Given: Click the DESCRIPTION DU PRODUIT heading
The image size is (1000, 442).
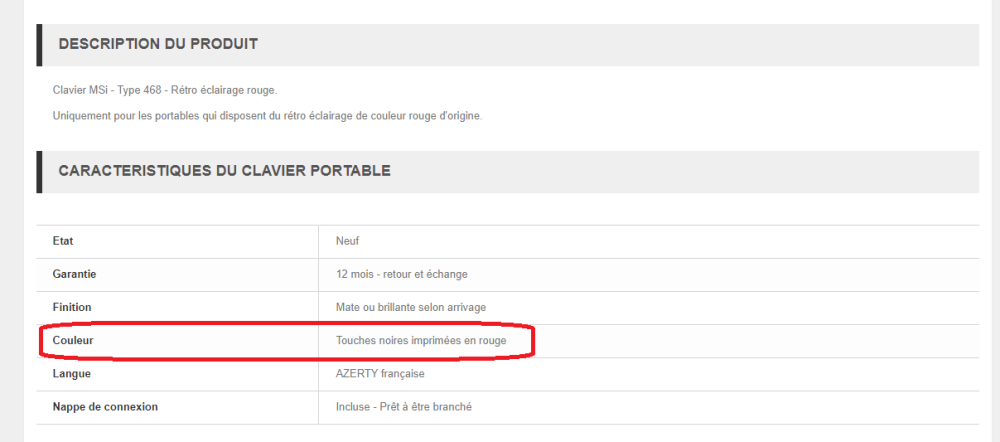Looking at the screenshot, I should 158,44.
